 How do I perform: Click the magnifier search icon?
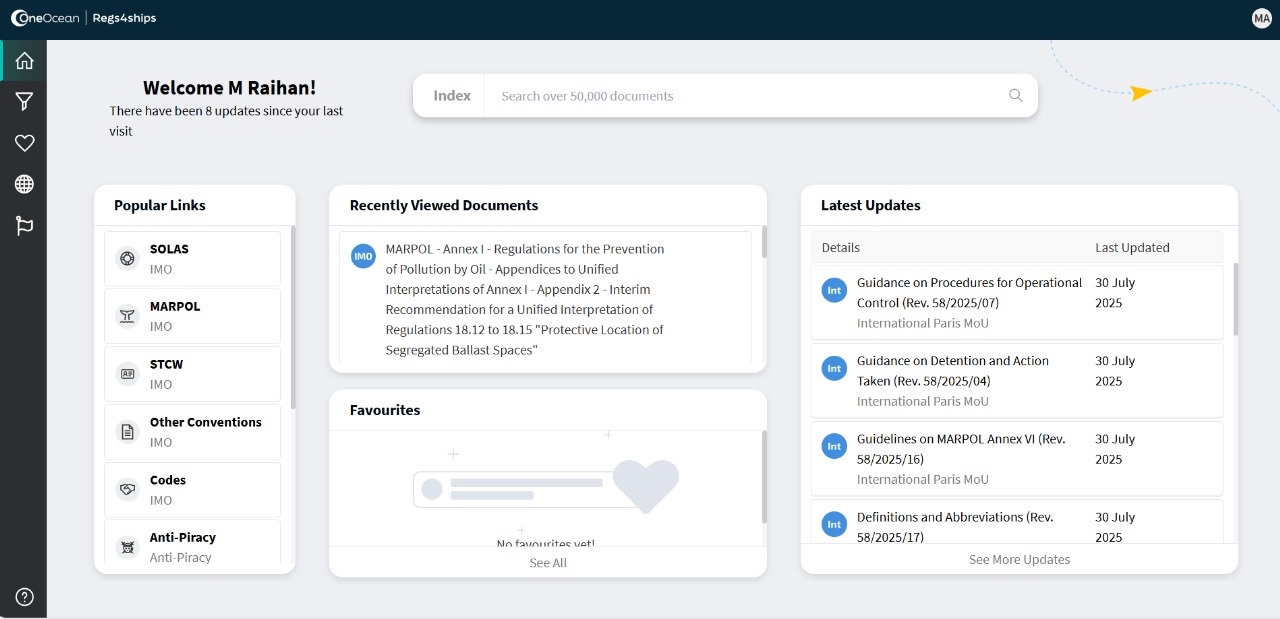1015,96
